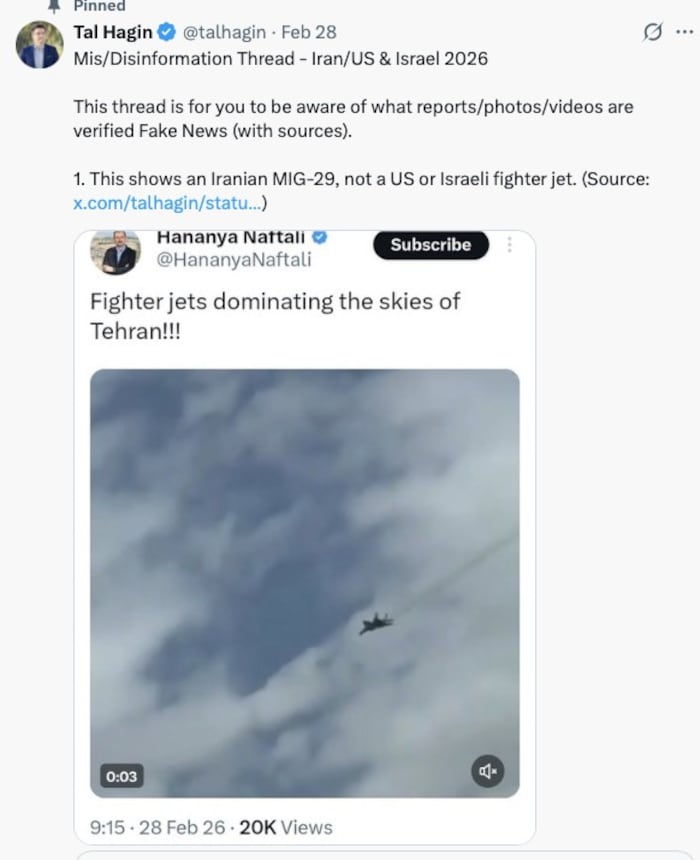The width and height of the screenshot is (700, 860).
Task: Open the @talhagin handle link
Action: (x=224, y=32)
